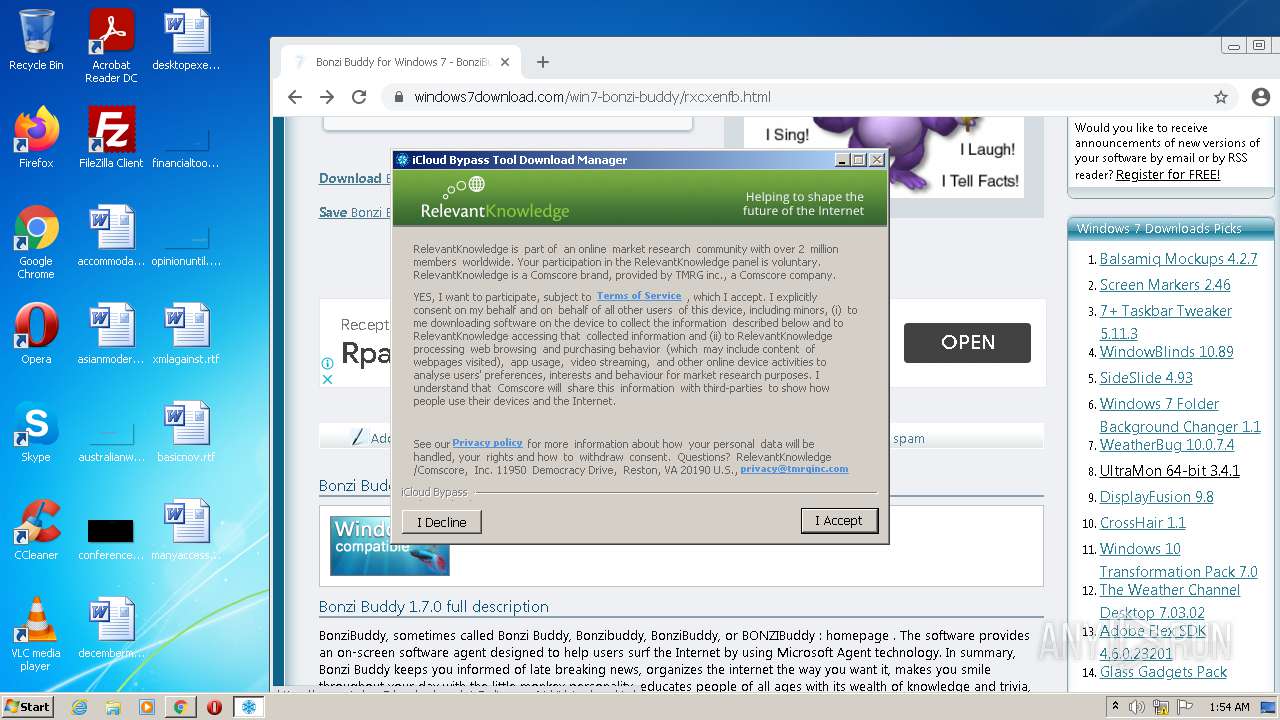Open the Recycle Bin desktop icon
Screen dimensions: 1280x720
coord(36,40)
